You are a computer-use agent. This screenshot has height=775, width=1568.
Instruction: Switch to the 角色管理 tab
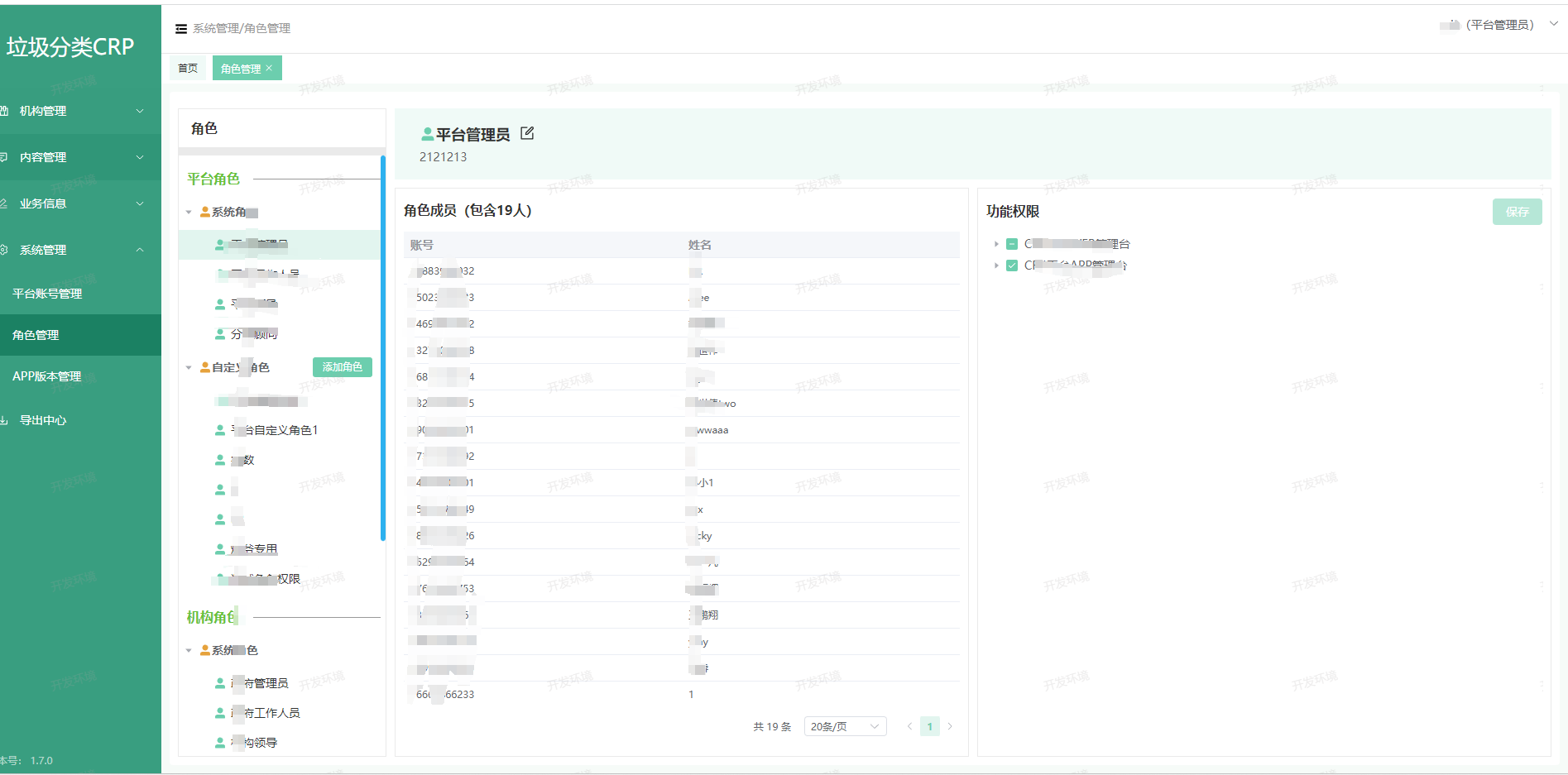point(241,69)
